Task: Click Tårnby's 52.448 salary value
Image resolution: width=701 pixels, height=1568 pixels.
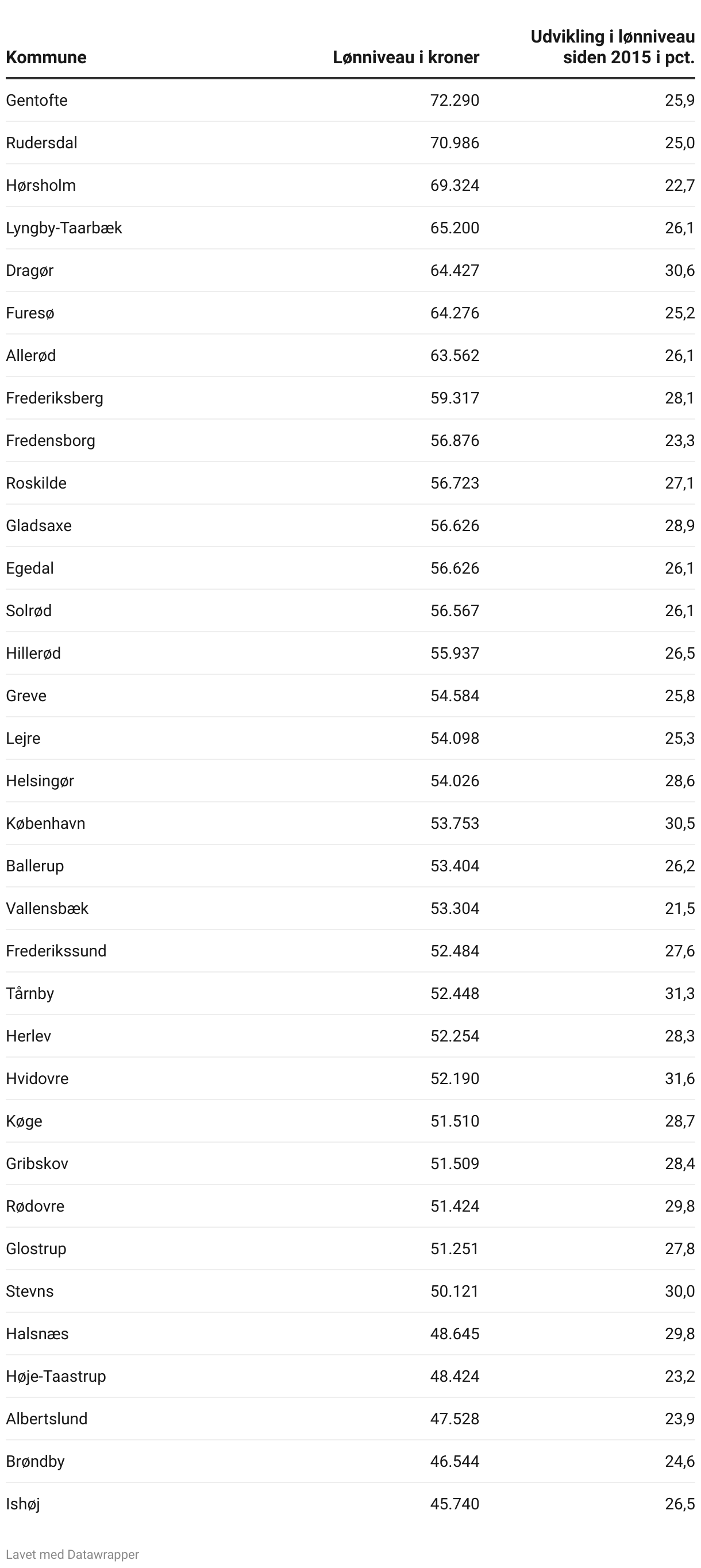Action: (x=455, y=994)
